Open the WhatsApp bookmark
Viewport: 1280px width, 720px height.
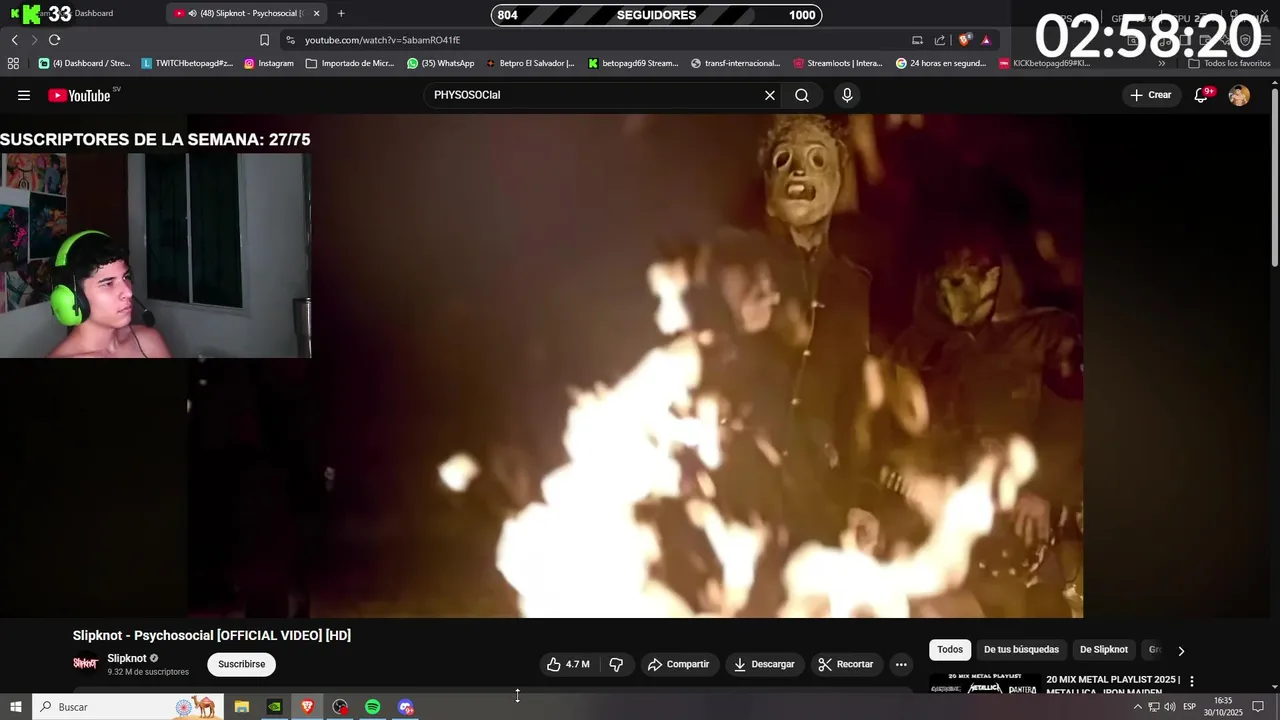(x=440, y=63)
